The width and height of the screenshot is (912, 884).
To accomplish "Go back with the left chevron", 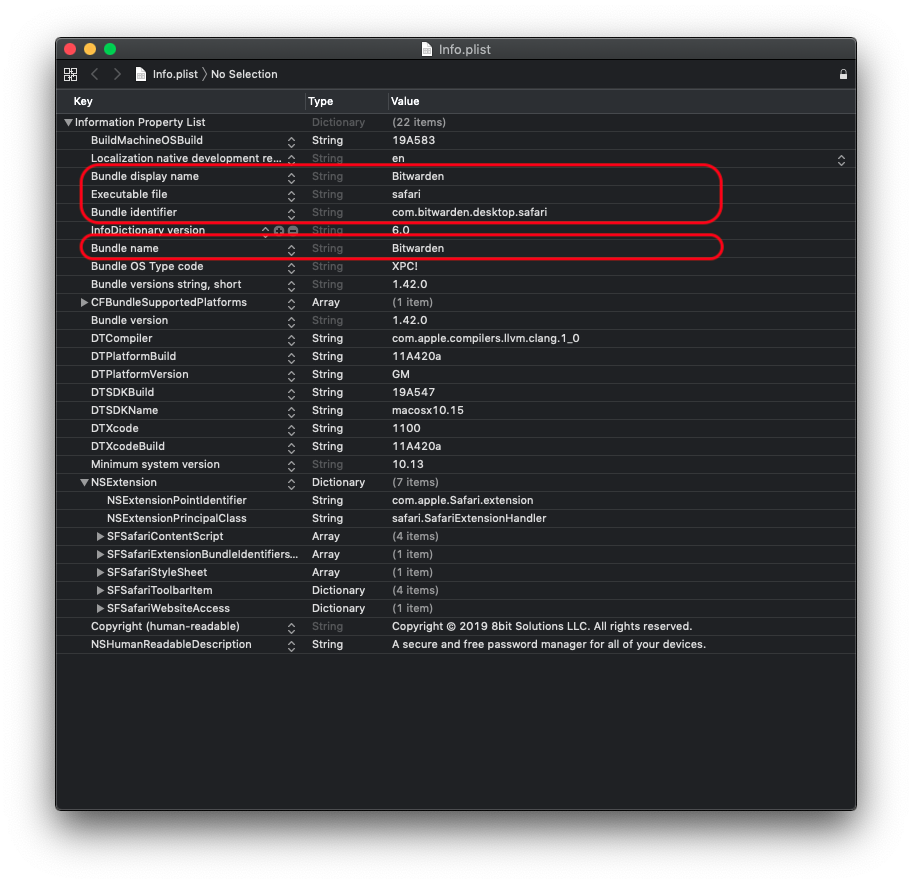I will pos(95,74).
